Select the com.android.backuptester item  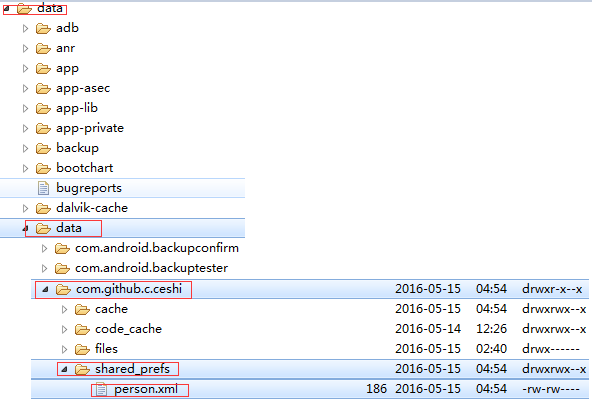[x=151, y=268]
